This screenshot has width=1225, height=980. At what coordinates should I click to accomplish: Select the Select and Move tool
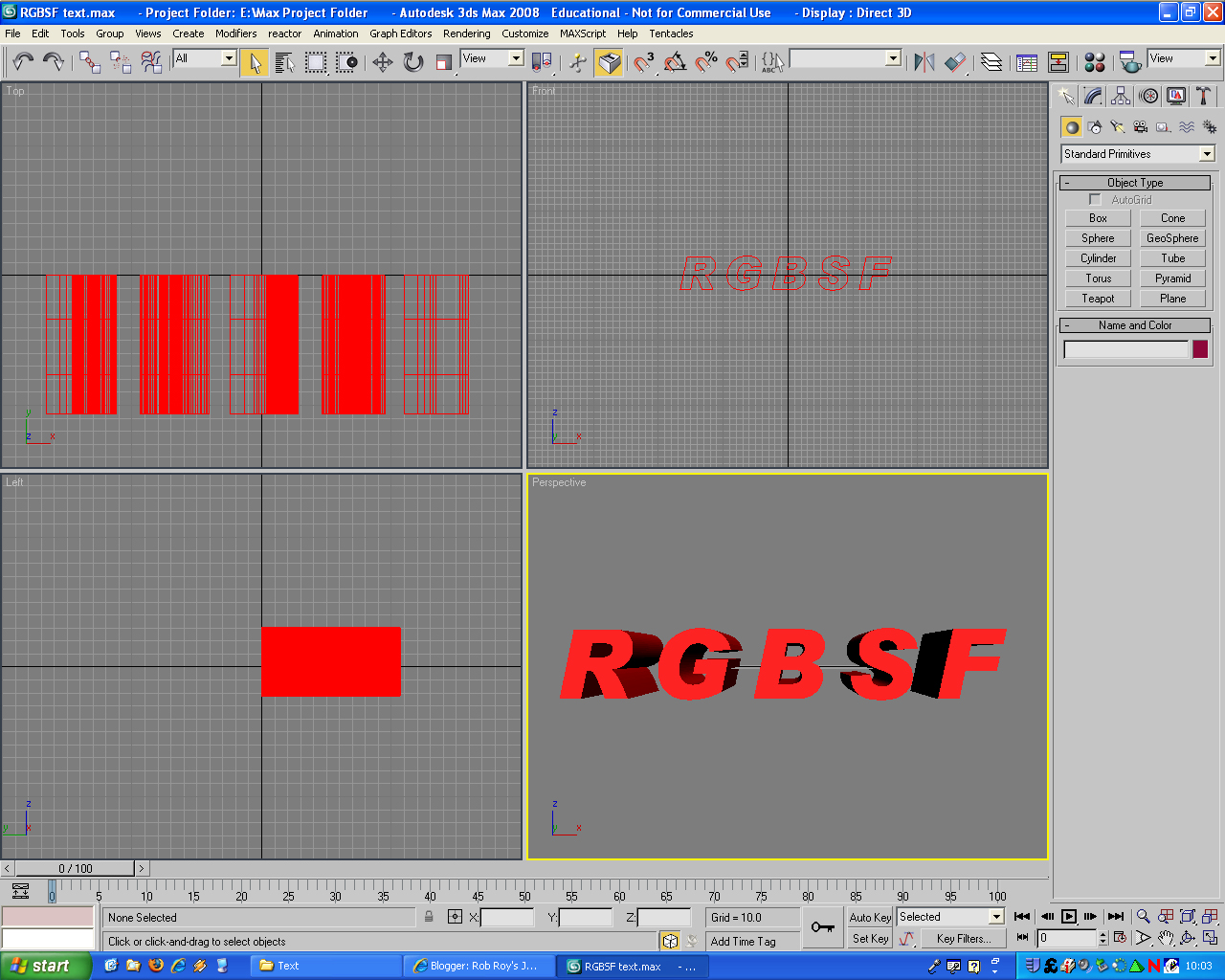tap(383, 62)
